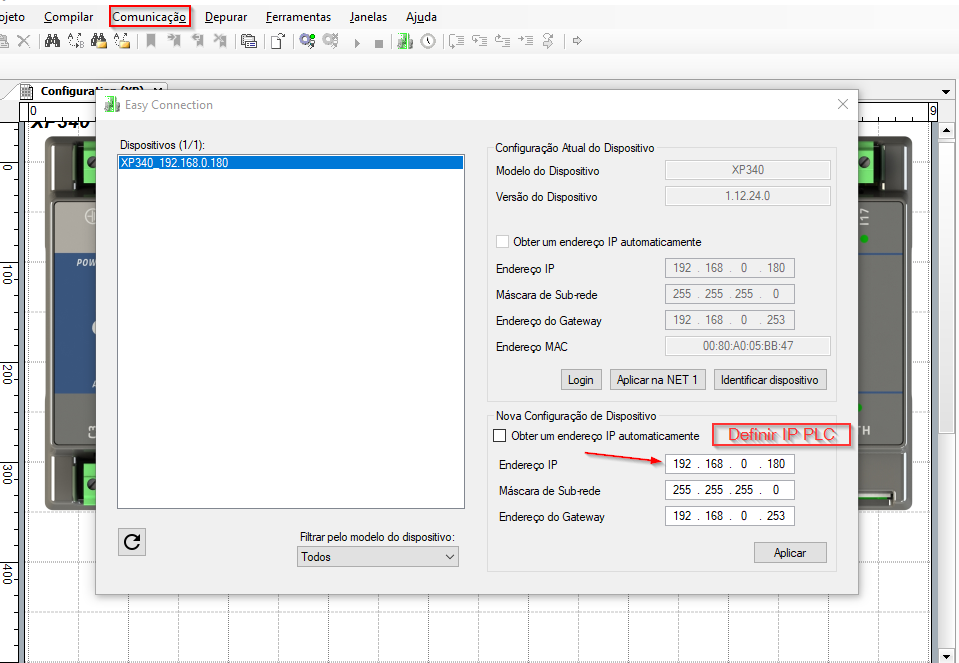This screenshot has width=959, height=663.
Task: Toggle automatic IP checkbox in Configuração Atual
Action: click(503, 242)
